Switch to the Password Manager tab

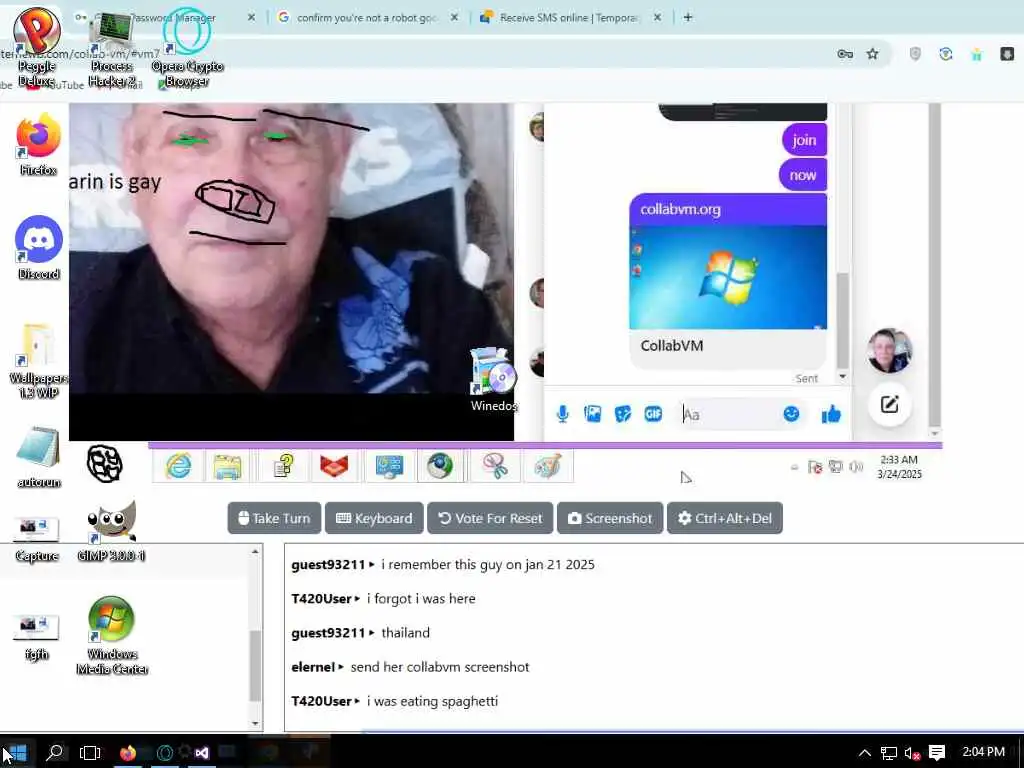click(x=163, y=18)
